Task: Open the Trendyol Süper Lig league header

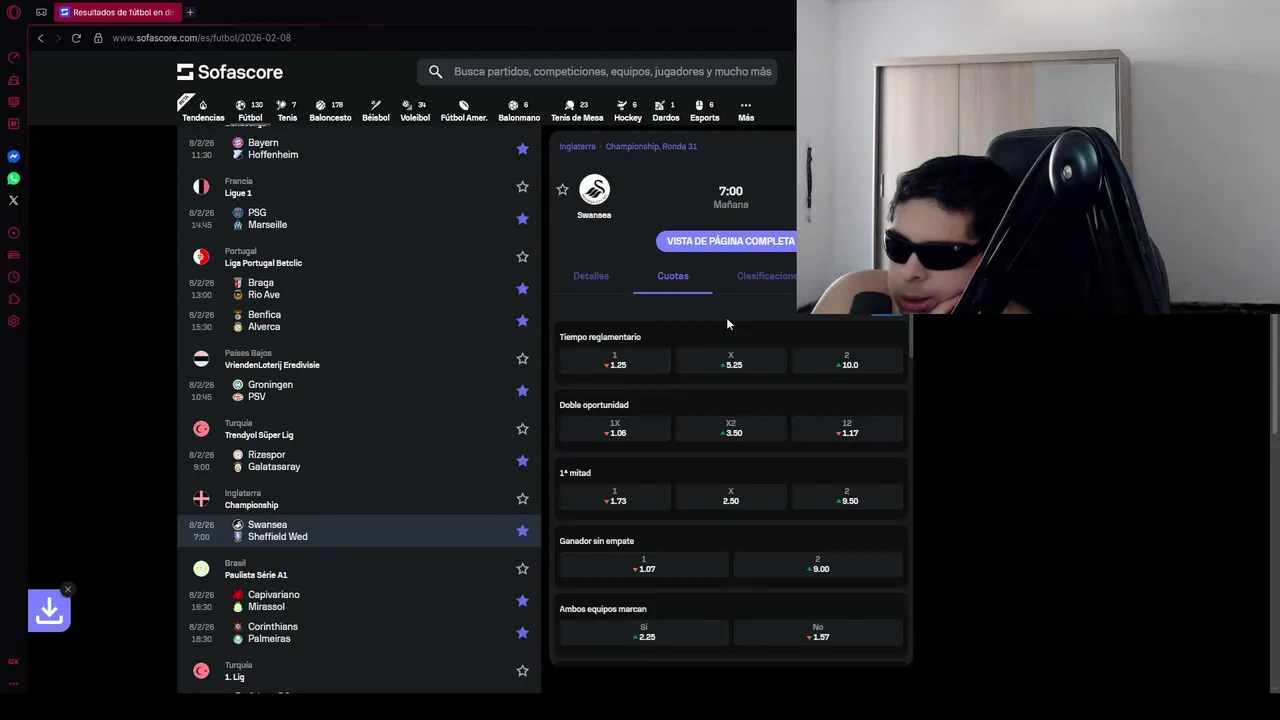Action: point(360,429)
